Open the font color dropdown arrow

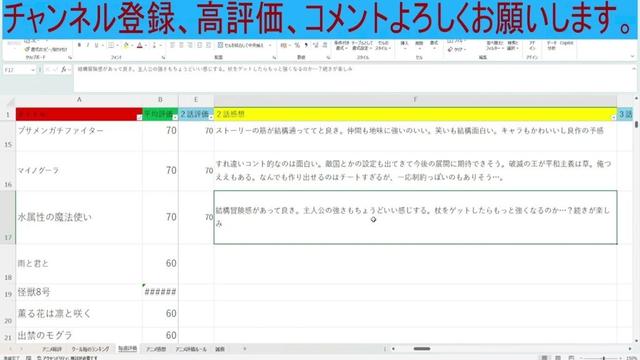click(x=146, y=45)
